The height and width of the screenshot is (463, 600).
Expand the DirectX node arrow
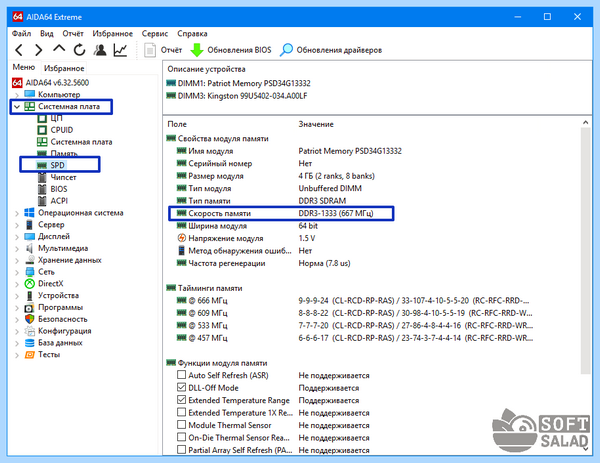(17, 284)
